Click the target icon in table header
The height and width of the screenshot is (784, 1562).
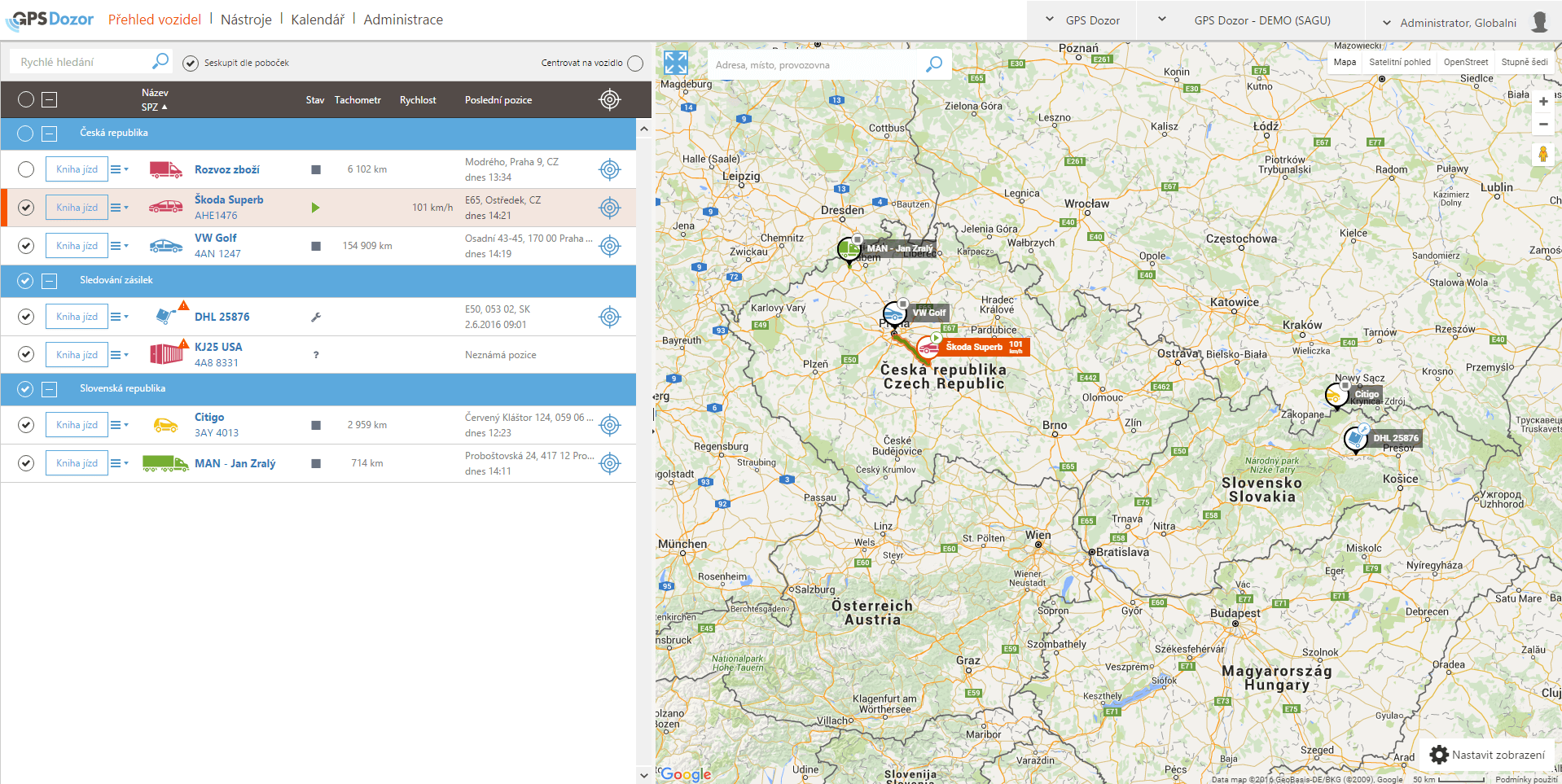609,99
